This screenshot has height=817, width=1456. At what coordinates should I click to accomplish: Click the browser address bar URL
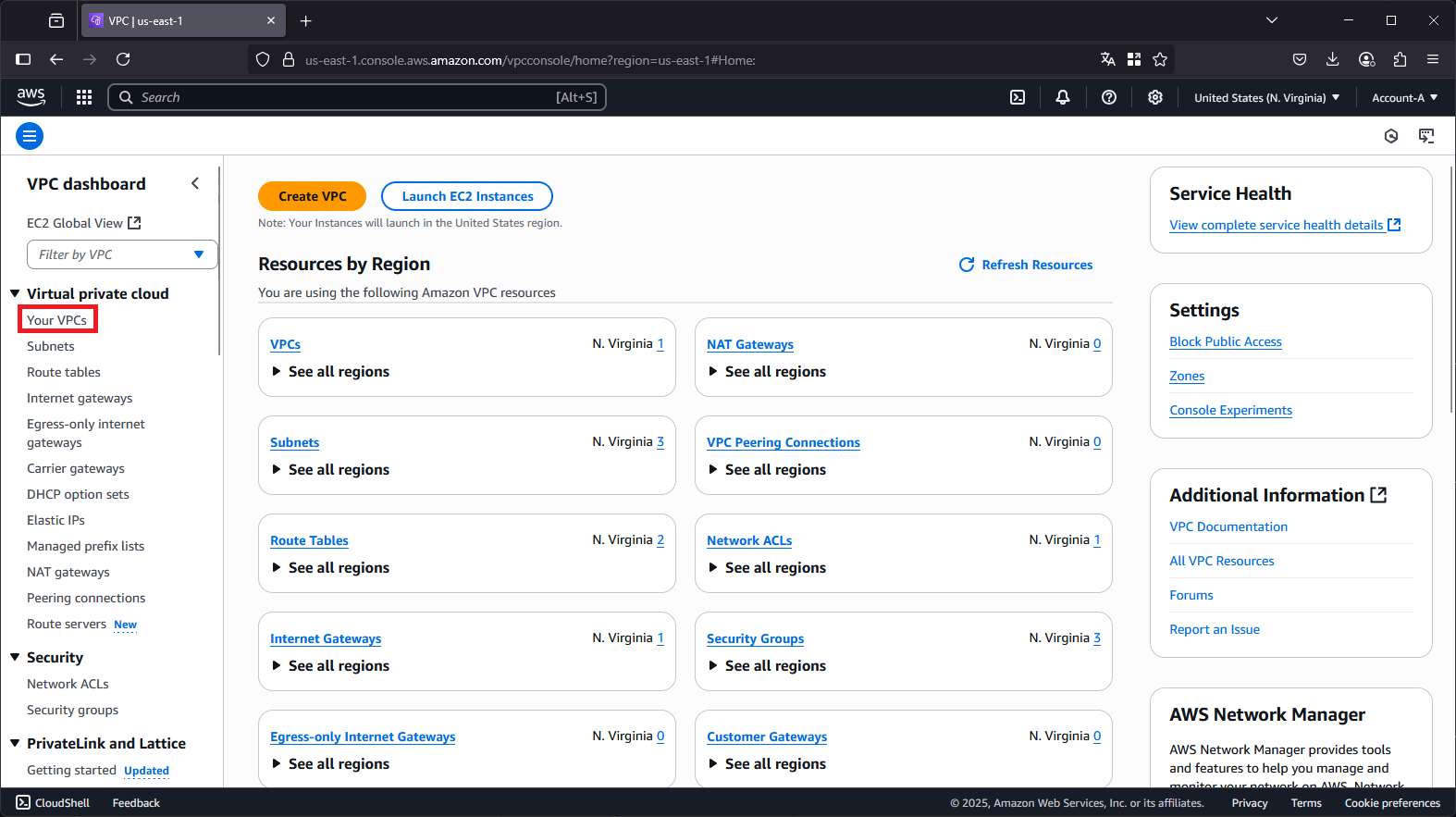click(x=530, y=60)
